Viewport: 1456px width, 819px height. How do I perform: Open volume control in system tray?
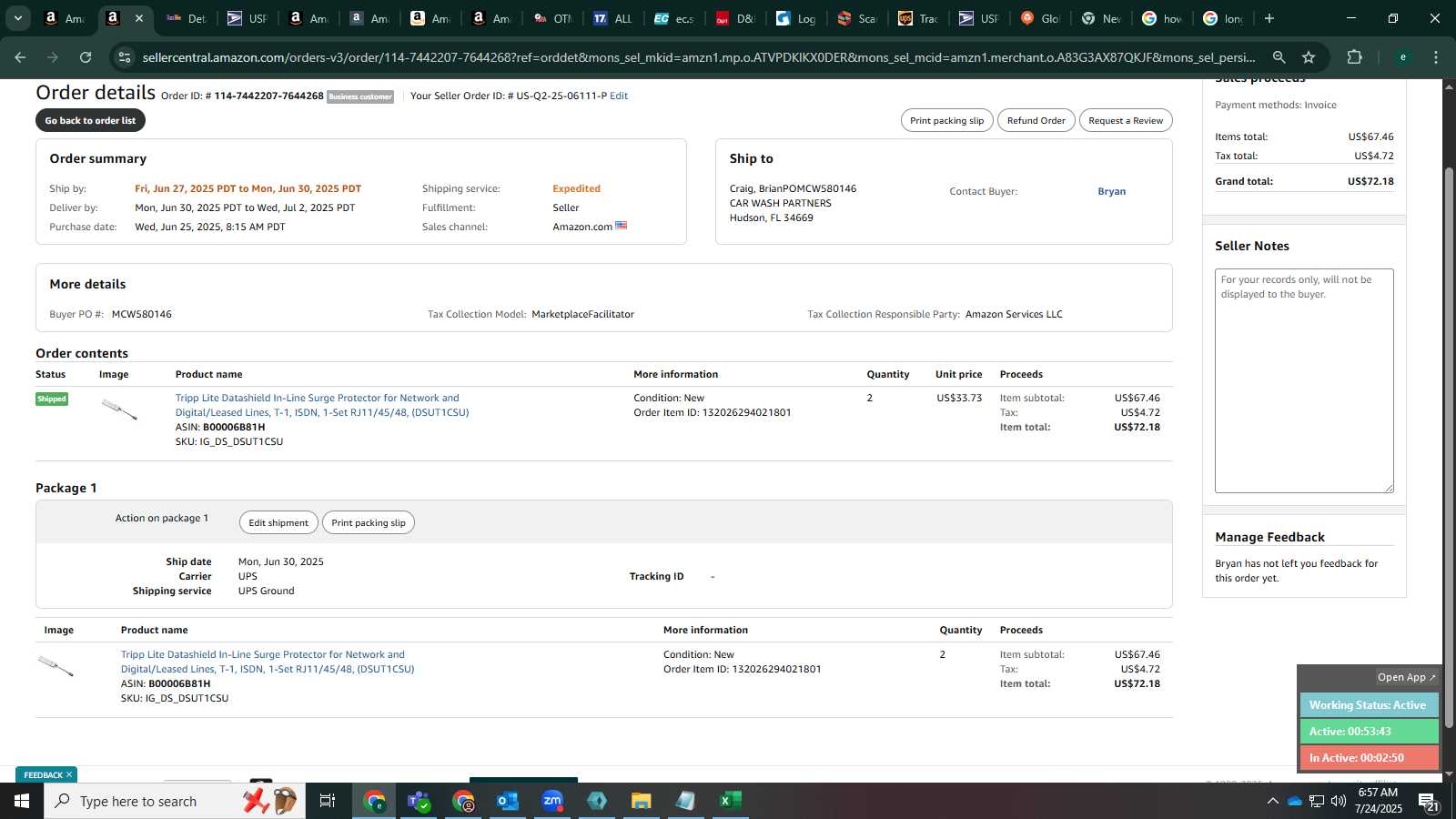tap(1339, 801)
